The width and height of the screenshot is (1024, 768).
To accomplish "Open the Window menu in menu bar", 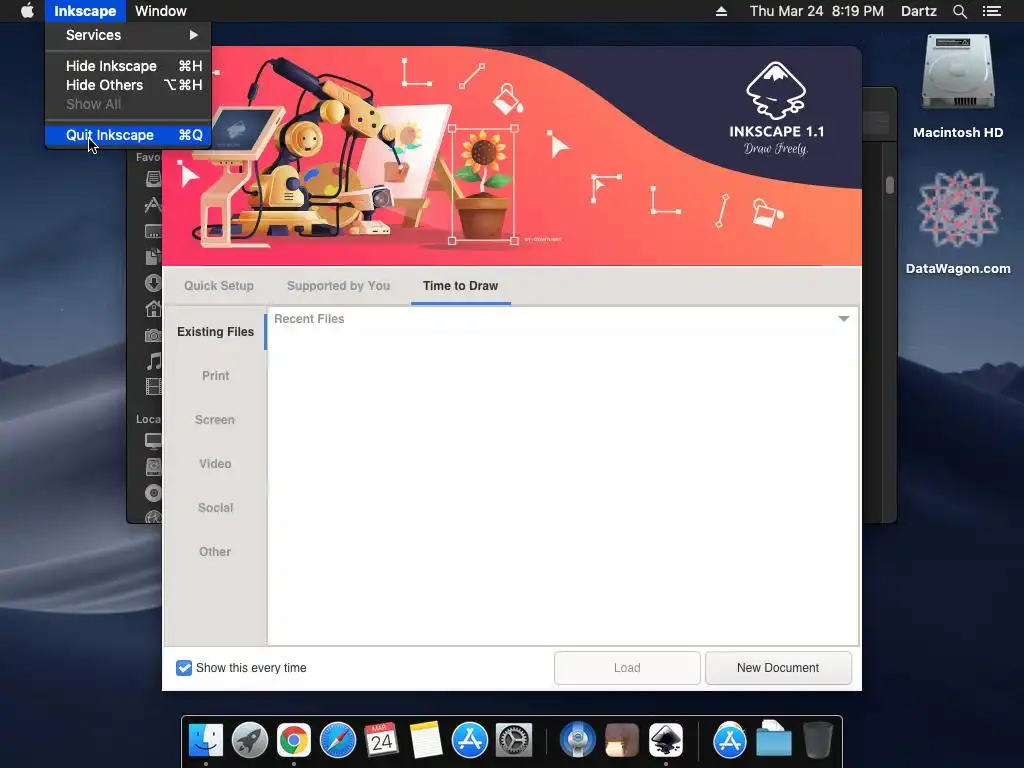I will pos(161,11).
